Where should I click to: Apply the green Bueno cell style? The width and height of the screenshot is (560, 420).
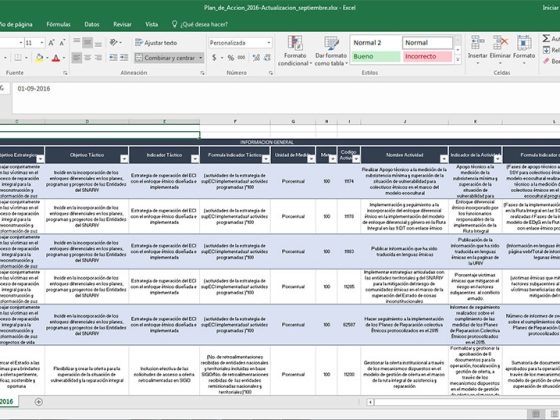click(x=376, y=56)
